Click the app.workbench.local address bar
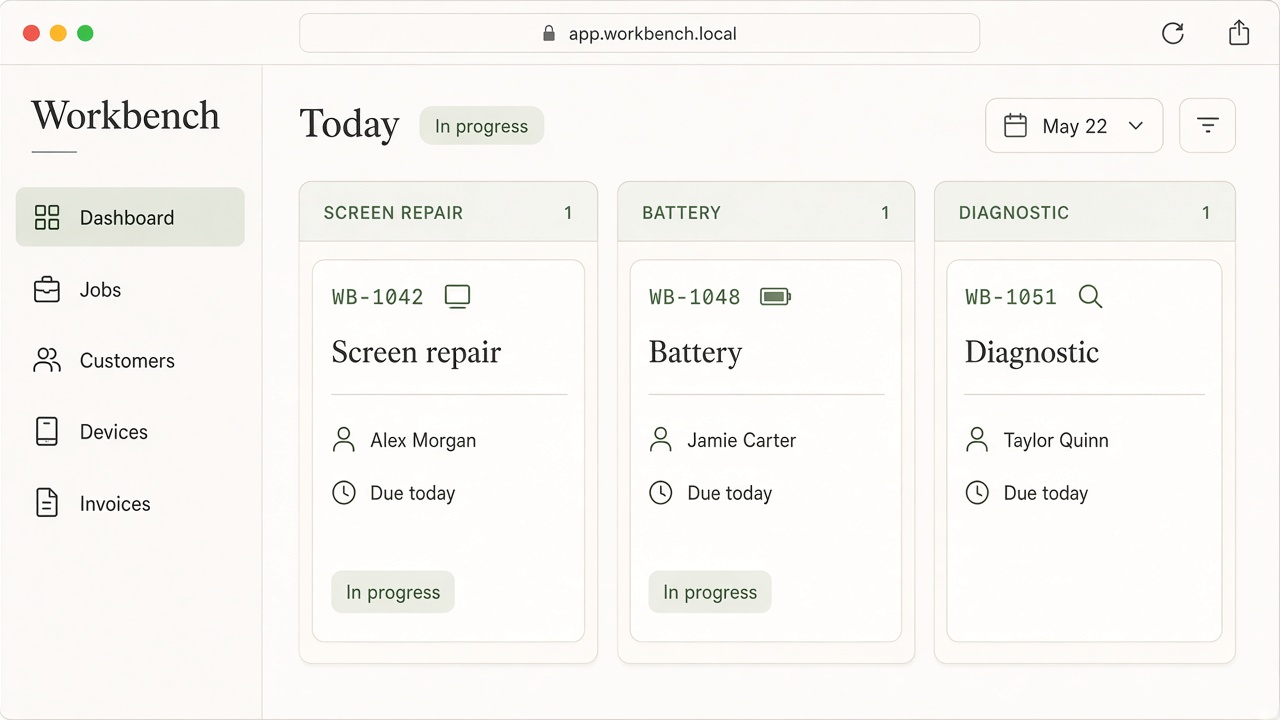 (x=639, y=33)
